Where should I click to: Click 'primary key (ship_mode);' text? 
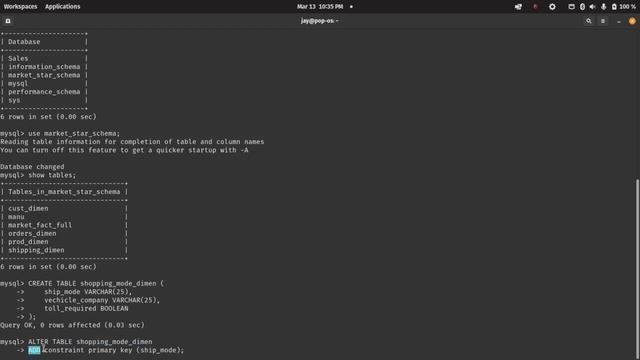tap(136, 350)
